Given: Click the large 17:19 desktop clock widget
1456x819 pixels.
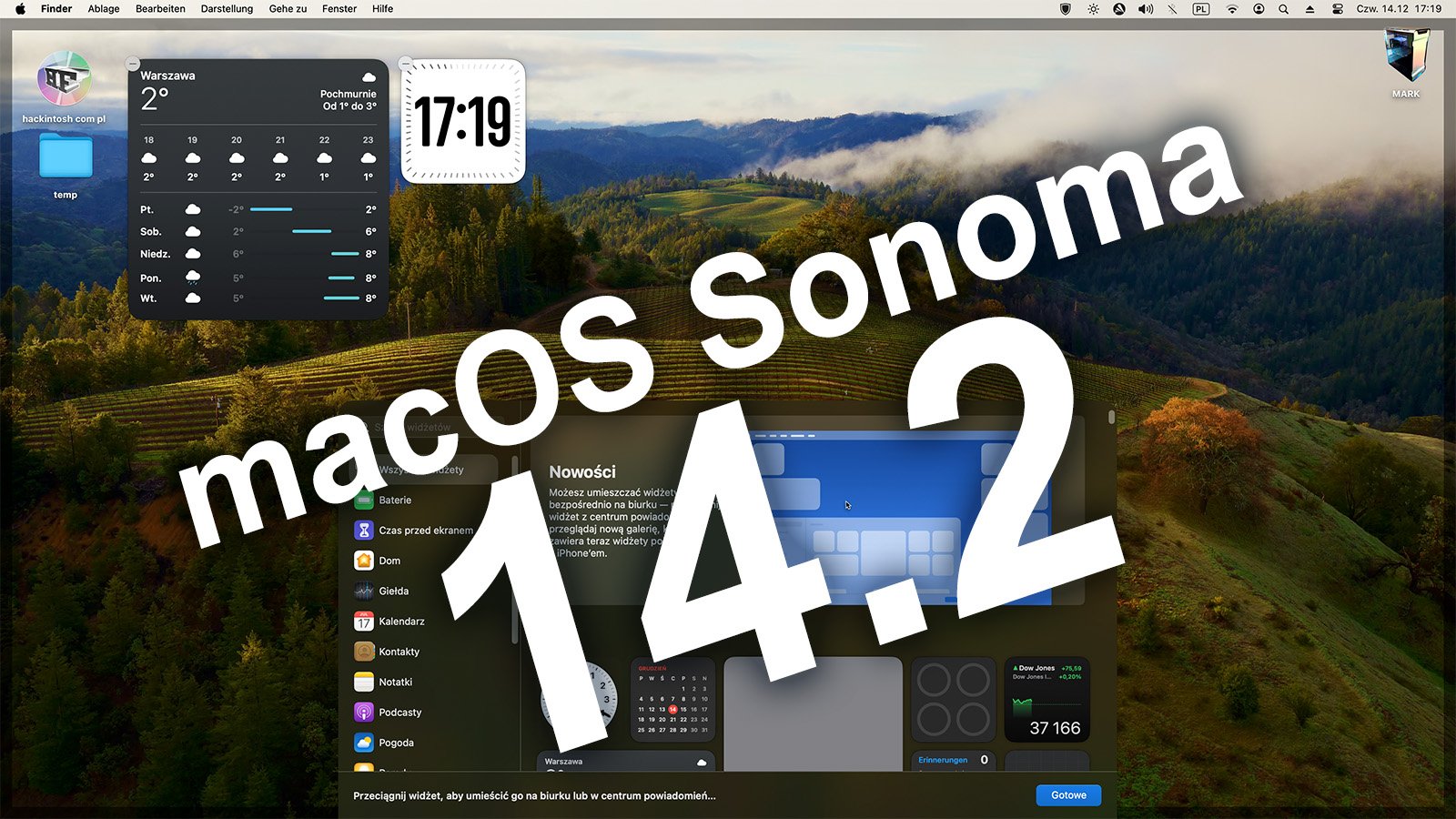Looking at the screenshot, I should click(463, 121).
